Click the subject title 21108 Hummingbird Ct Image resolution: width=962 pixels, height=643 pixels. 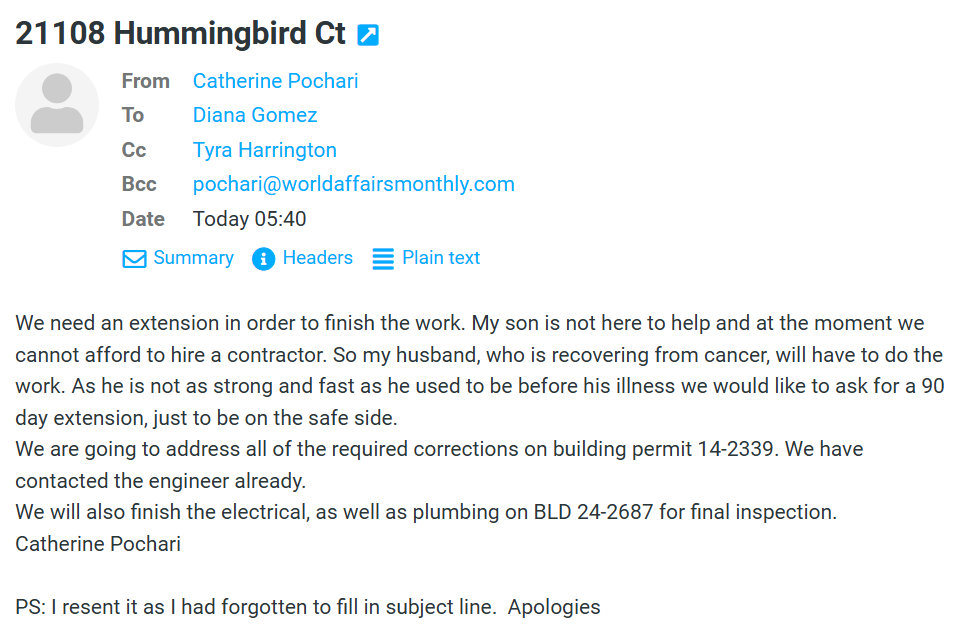[180, 34]
